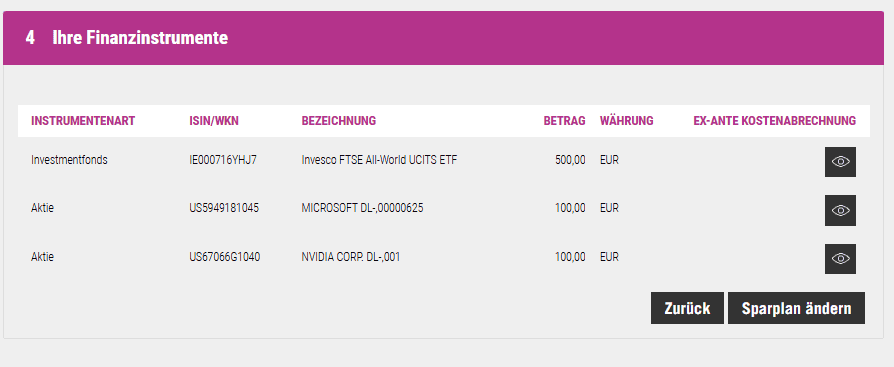Select ISIN US67066G1040 of NVIDIA
894x367 pixels.
click(x=225, y=257)
